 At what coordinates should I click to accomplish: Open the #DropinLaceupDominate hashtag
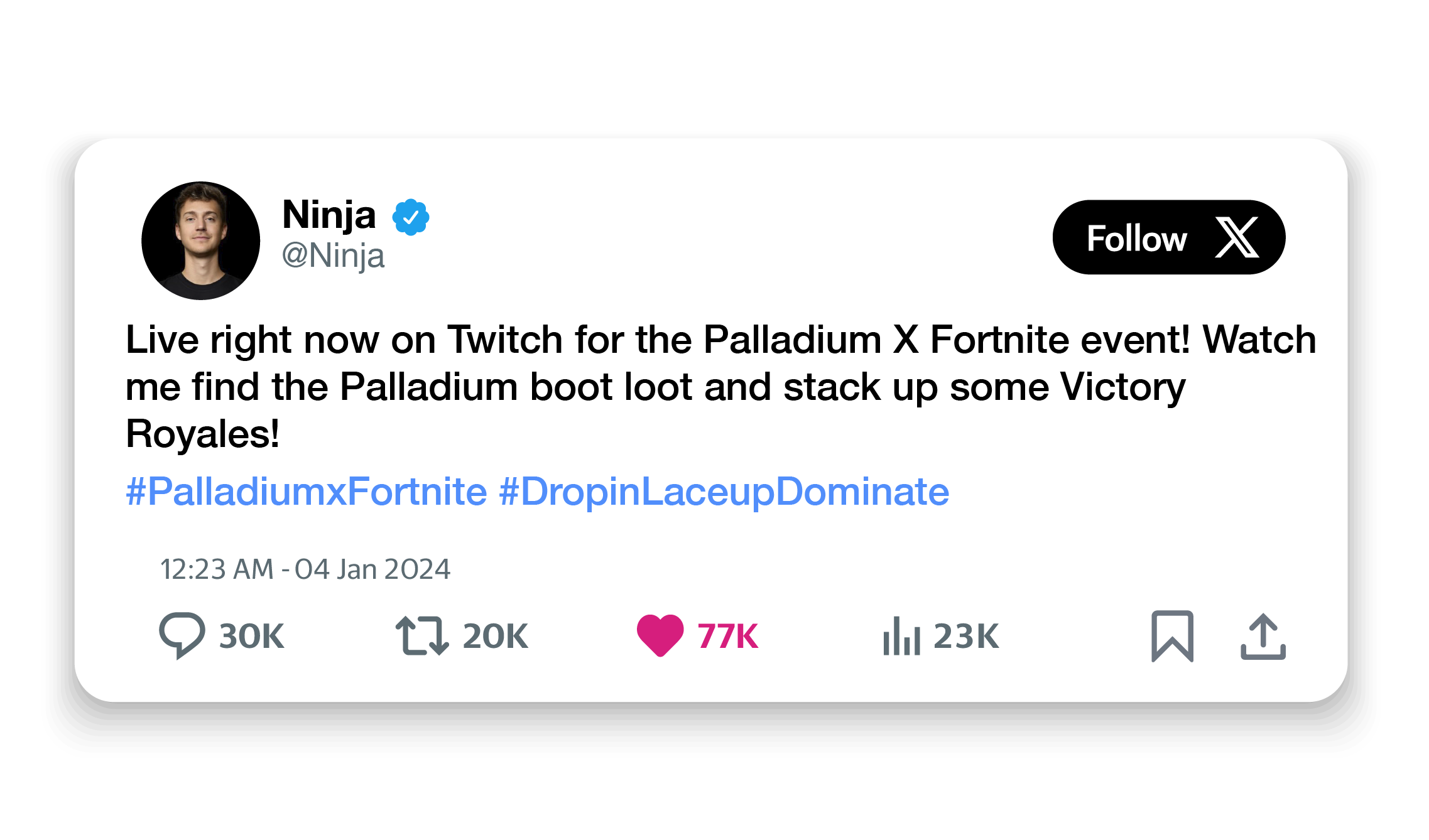click(724, 491)
